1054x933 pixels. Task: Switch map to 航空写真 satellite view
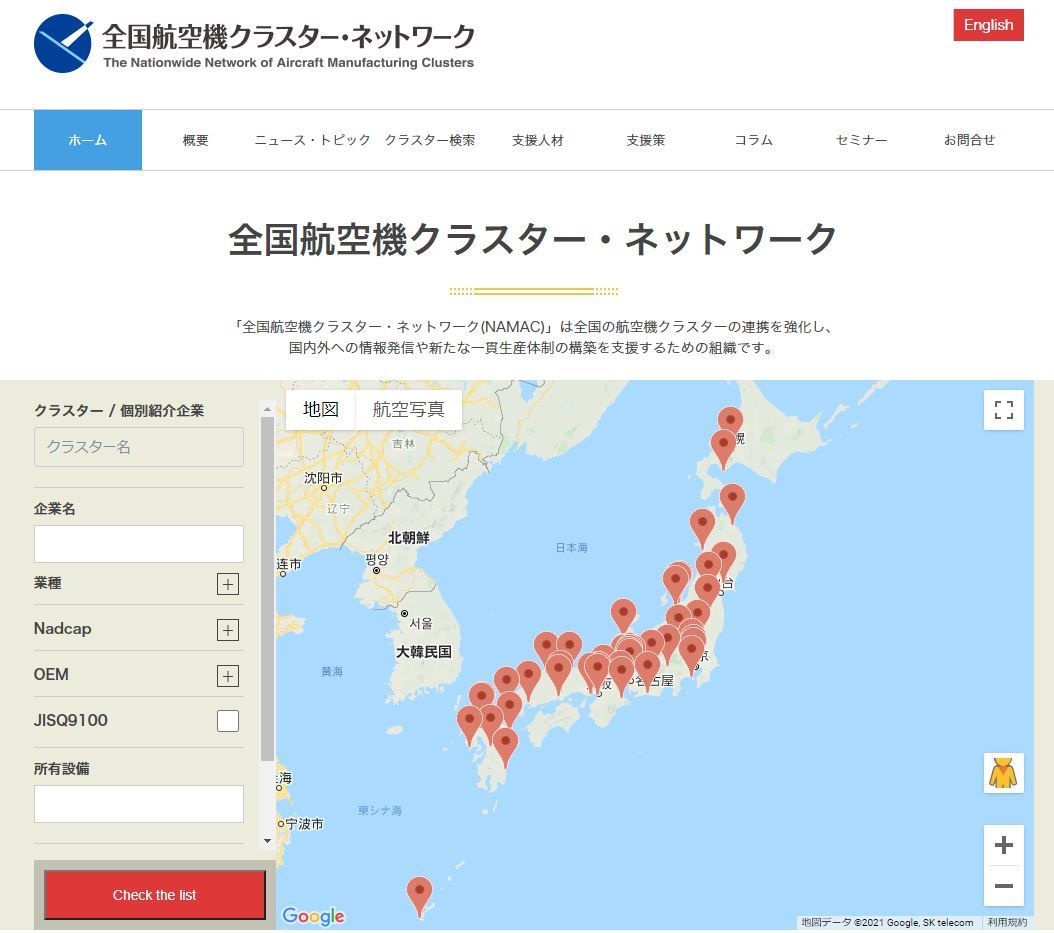click(x=408, y=409)
